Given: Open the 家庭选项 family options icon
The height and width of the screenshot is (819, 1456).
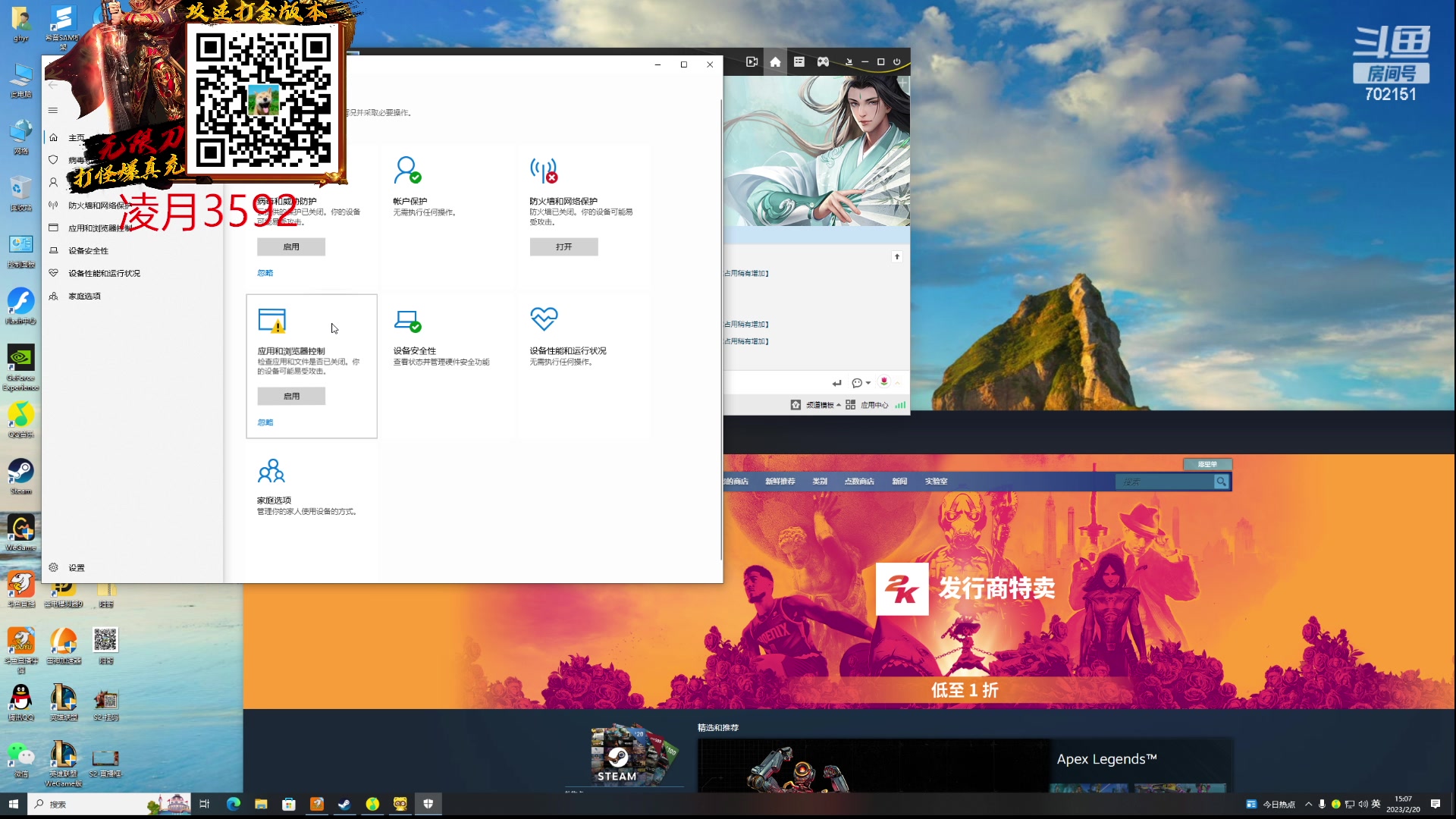Looking at the screenshot, I should (271, 471).
